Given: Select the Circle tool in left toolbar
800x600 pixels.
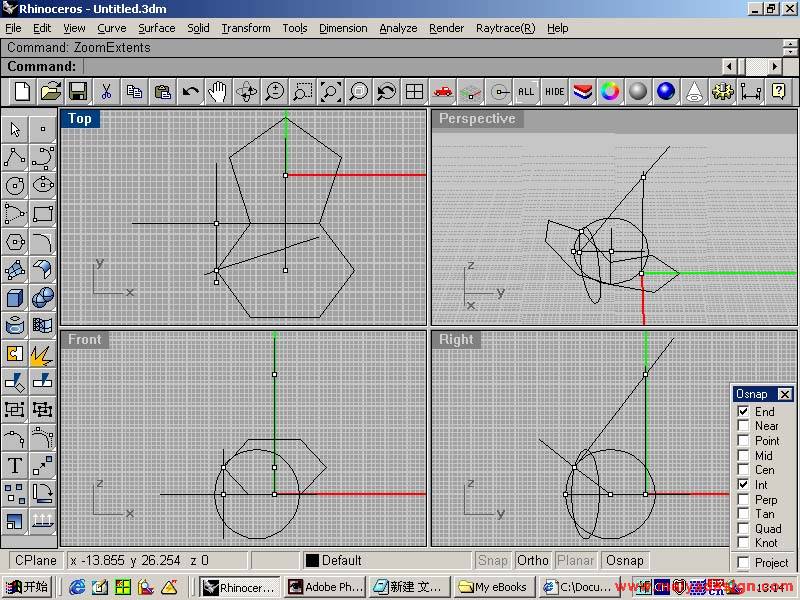Looking at the screenshot, I should point(15,185).
